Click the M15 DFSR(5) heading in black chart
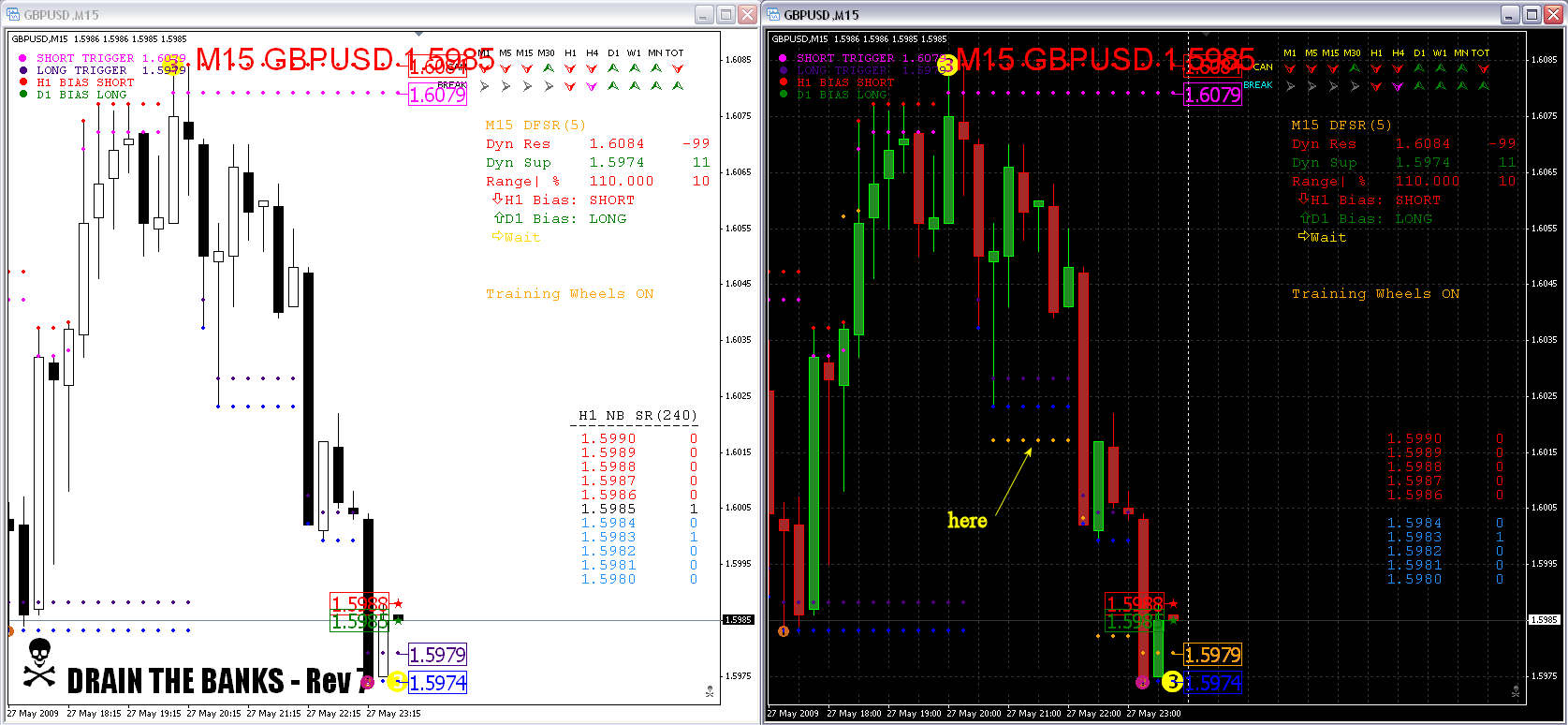 [x=1341, y=125]
